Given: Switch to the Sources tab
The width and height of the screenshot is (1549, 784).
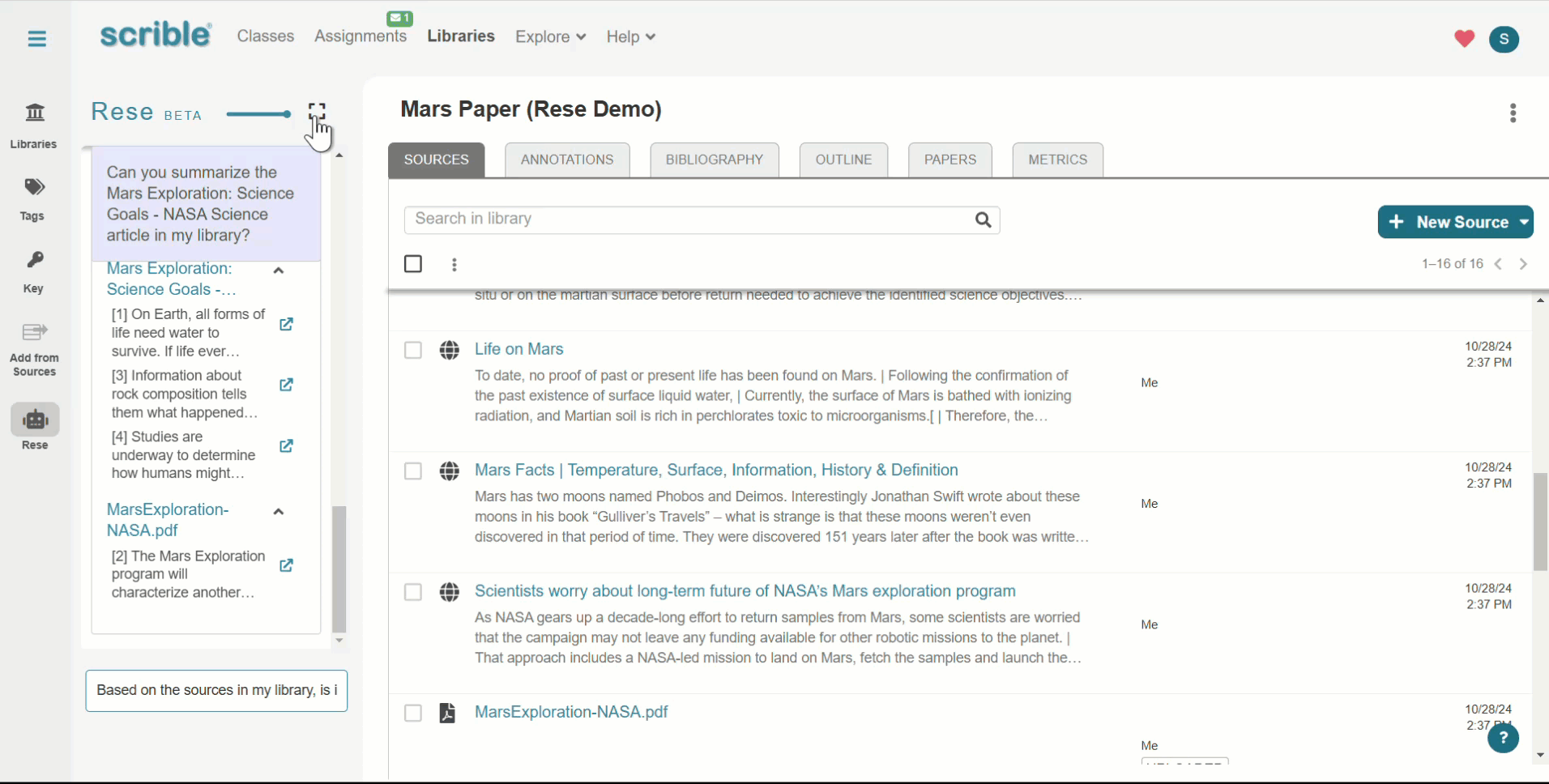Looking at the screenshot, I should [x=437, y=160].
